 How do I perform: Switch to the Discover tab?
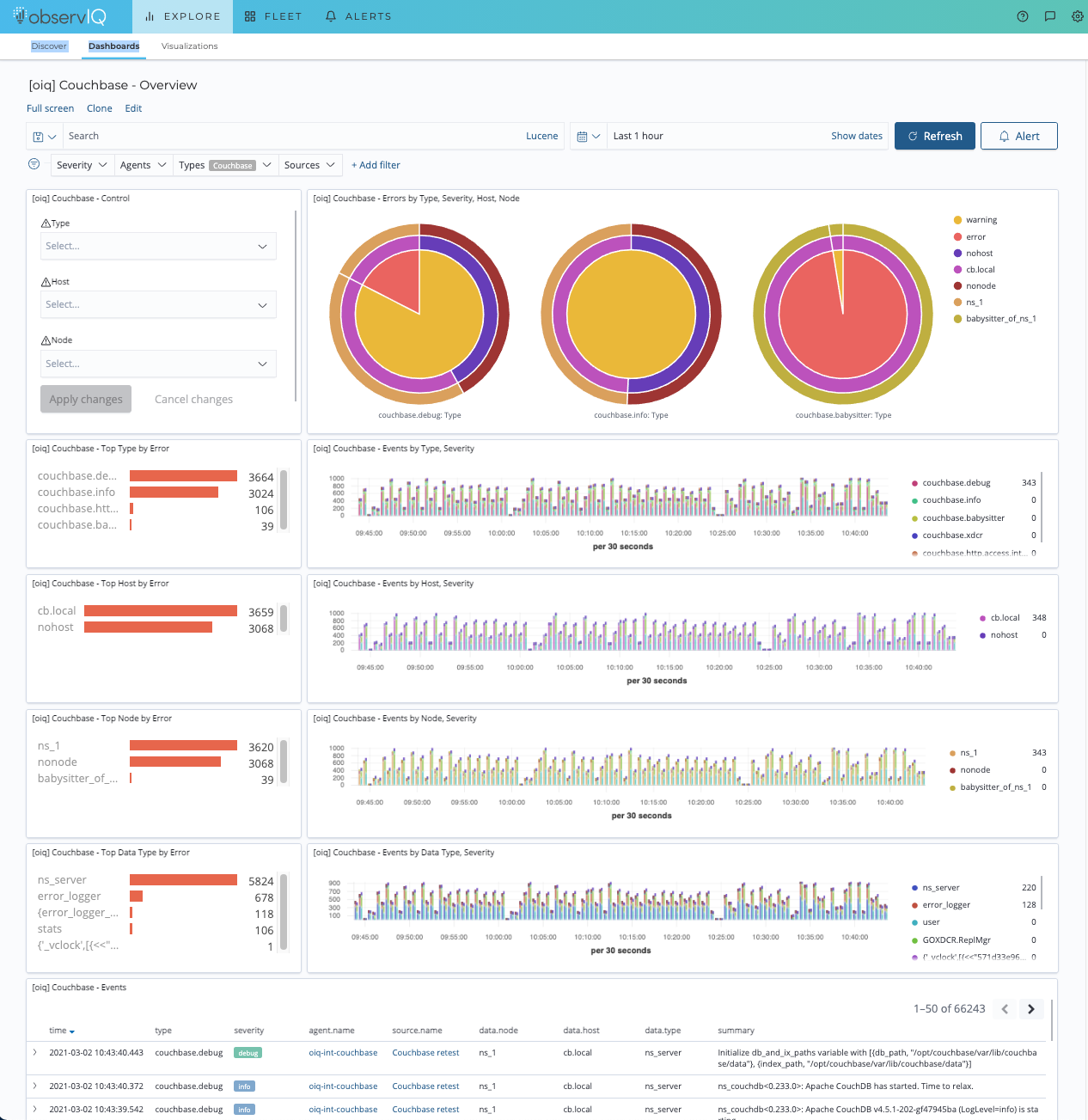point(49,46)
